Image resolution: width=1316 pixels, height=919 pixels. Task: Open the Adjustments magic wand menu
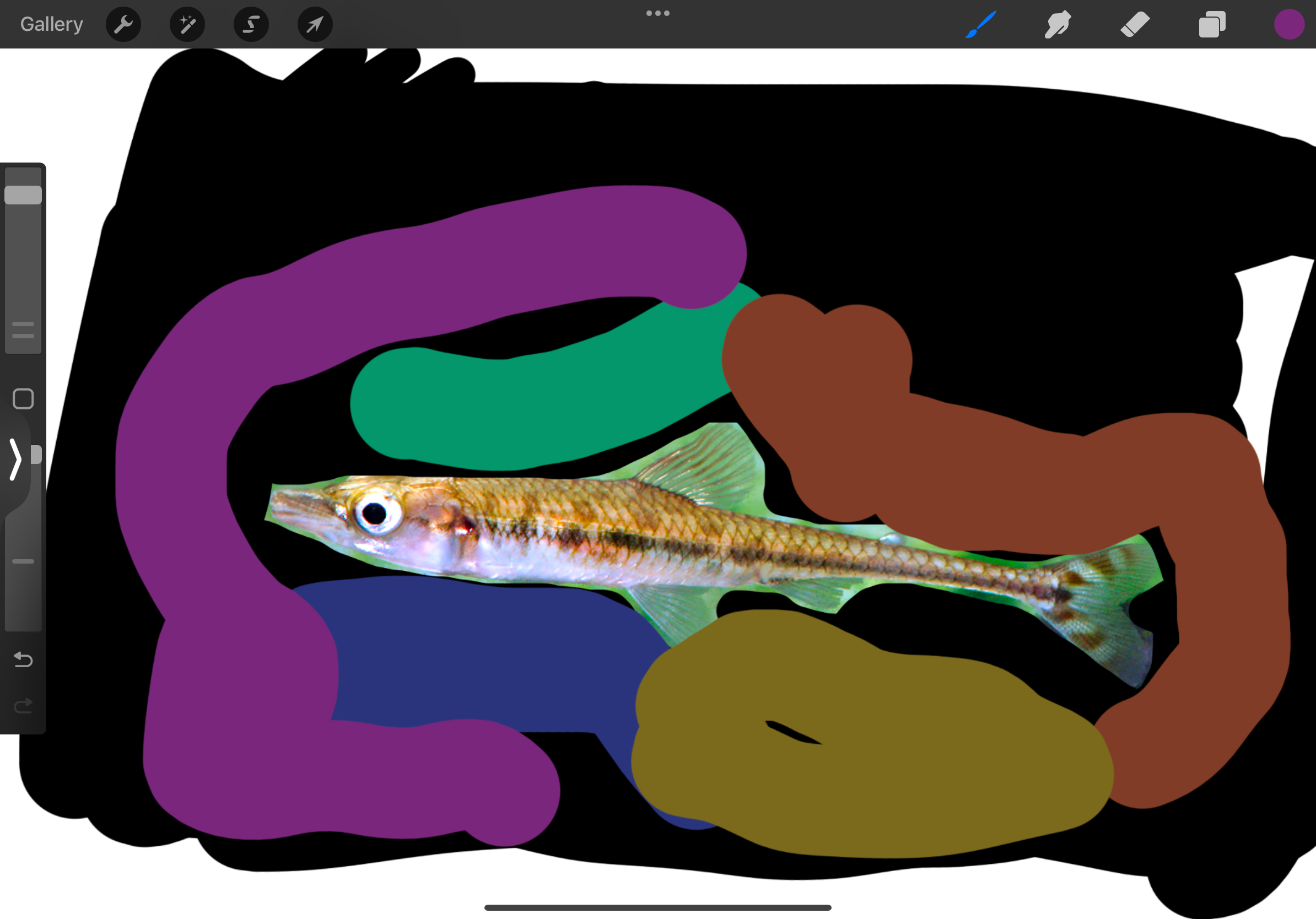point(187,24)
